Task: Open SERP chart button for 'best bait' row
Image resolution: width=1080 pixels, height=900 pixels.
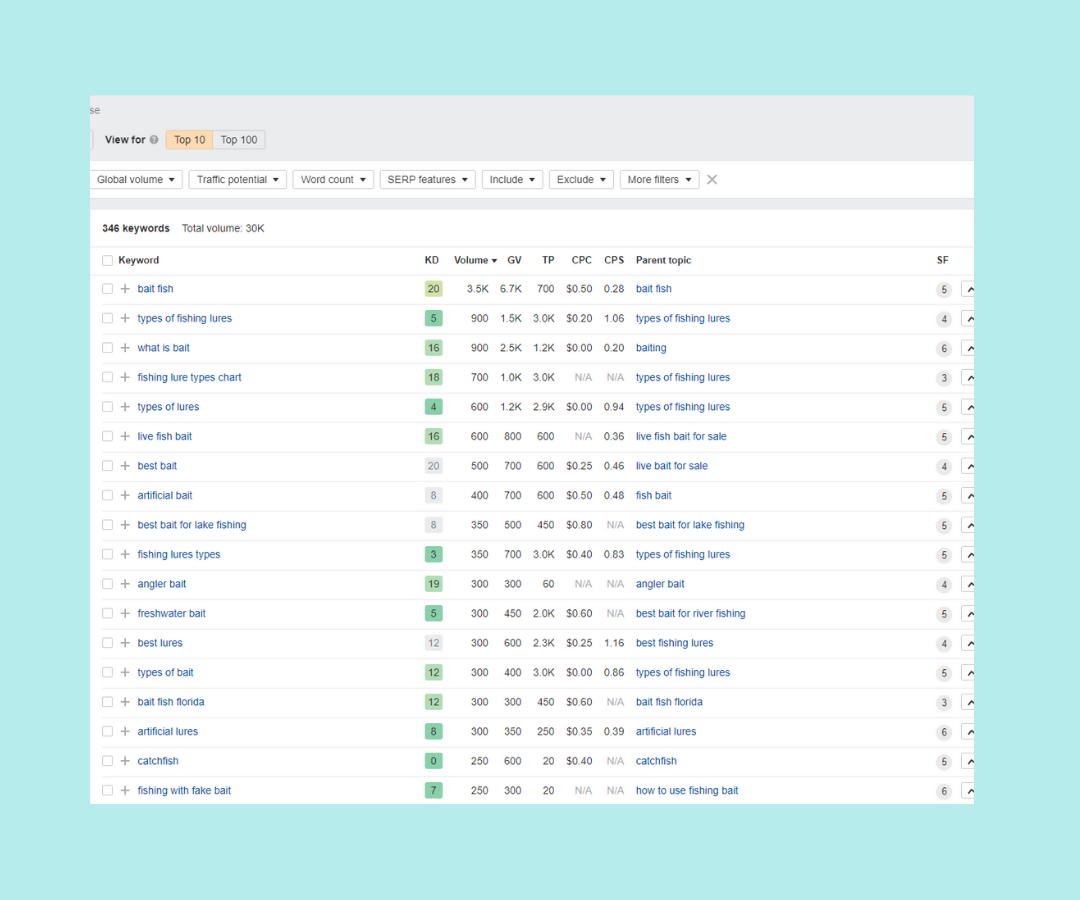Action: [968, 466]
